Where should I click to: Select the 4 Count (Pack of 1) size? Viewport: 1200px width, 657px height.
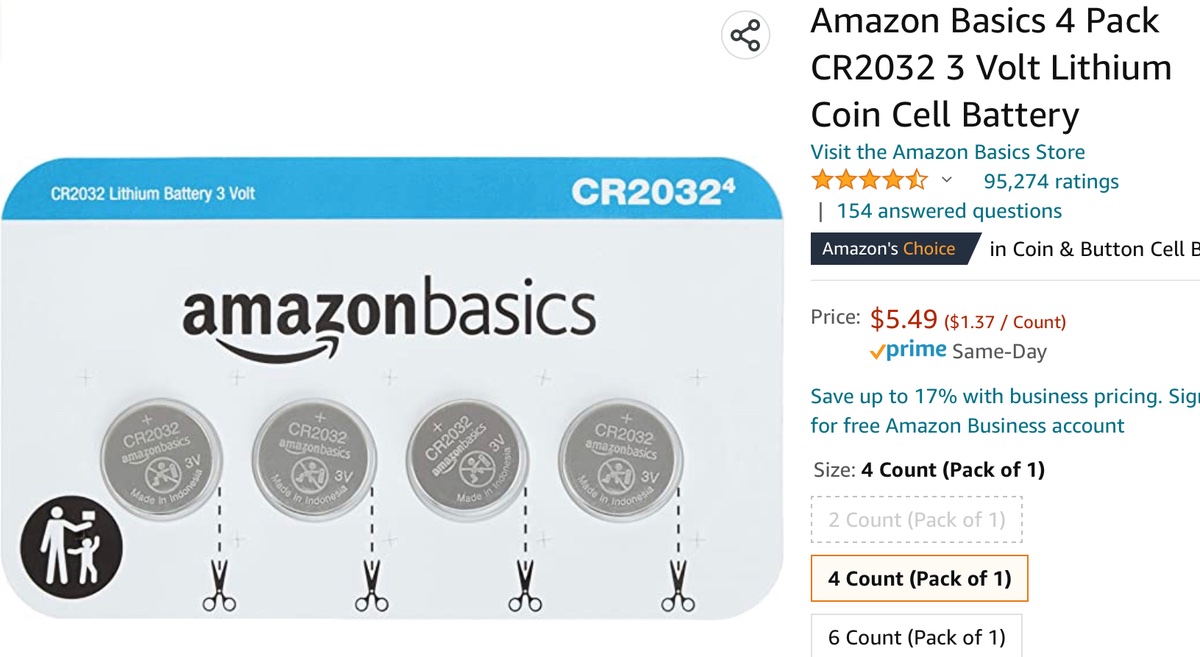pyautogui.click(x=919, y=578)
